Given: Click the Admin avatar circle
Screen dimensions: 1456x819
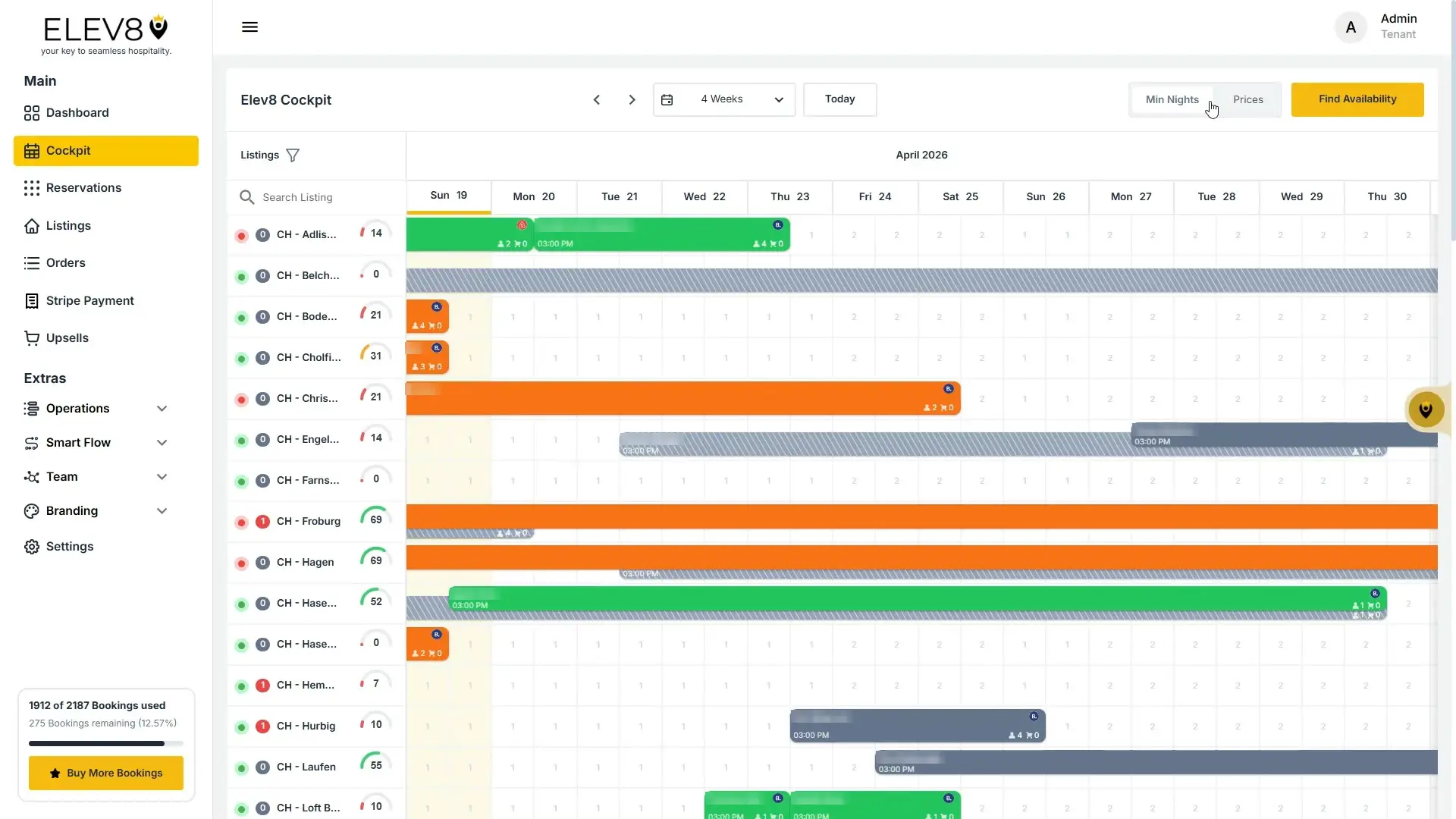Looking at the screenshot, I should (x=1351, y=27).
